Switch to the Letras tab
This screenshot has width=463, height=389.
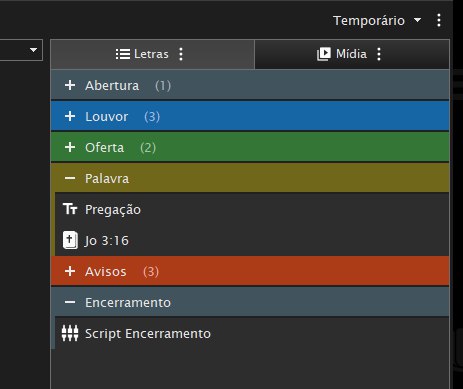click(x=153, y=54)
